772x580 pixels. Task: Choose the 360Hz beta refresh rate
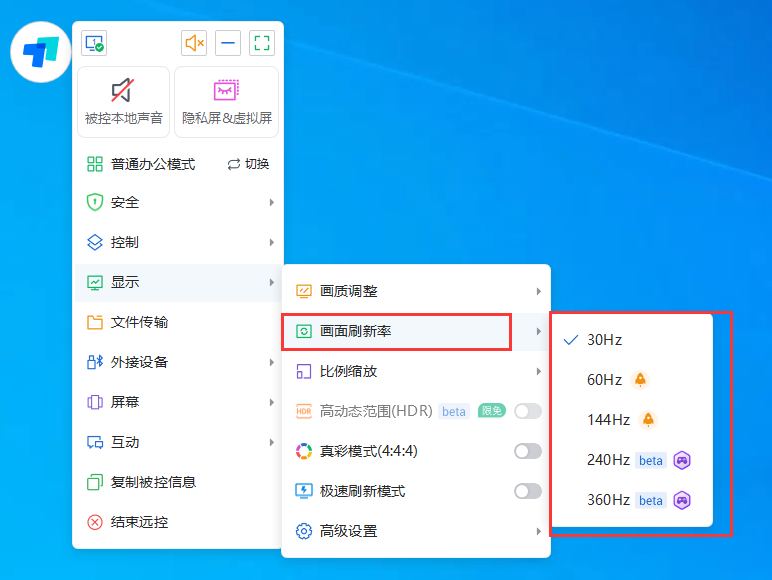click(x=632, y=500)
